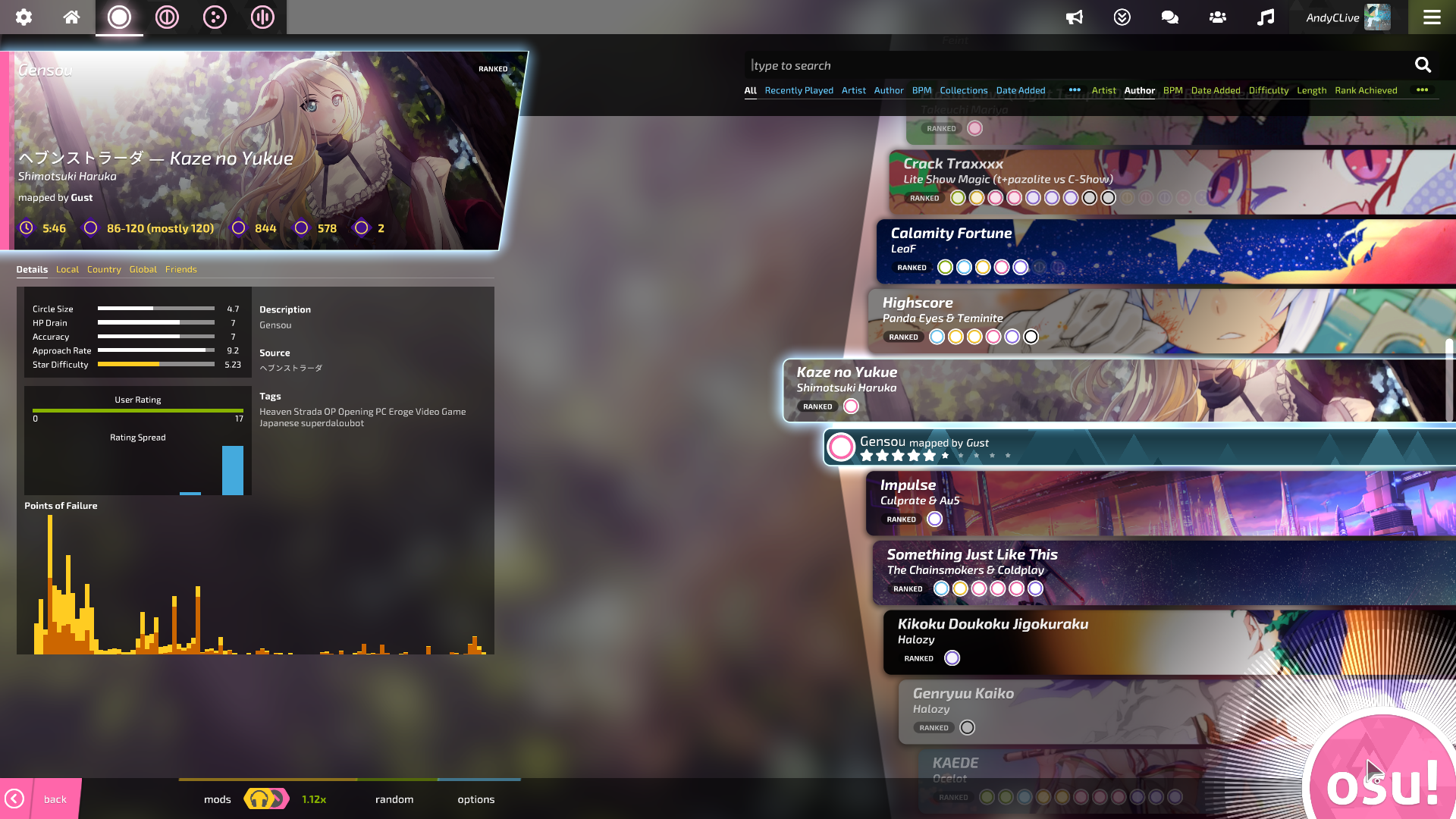Switch to the Local scores tab
1456x819 pixels.
pyautogui.click(x=67, y=269)
